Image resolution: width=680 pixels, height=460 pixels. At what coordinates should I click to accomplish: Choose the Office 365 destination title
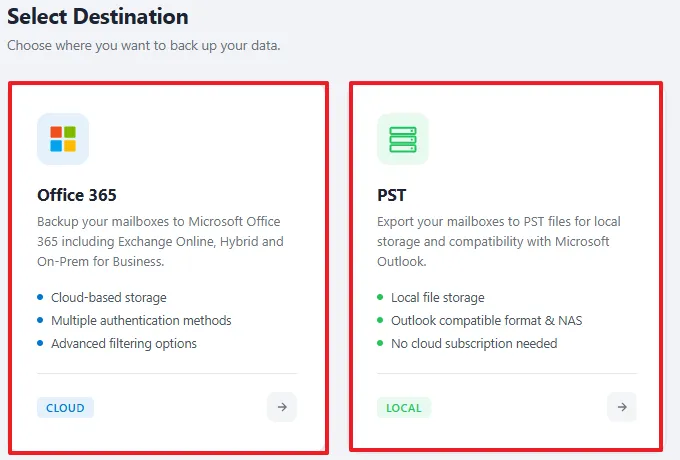click(77, 195)
